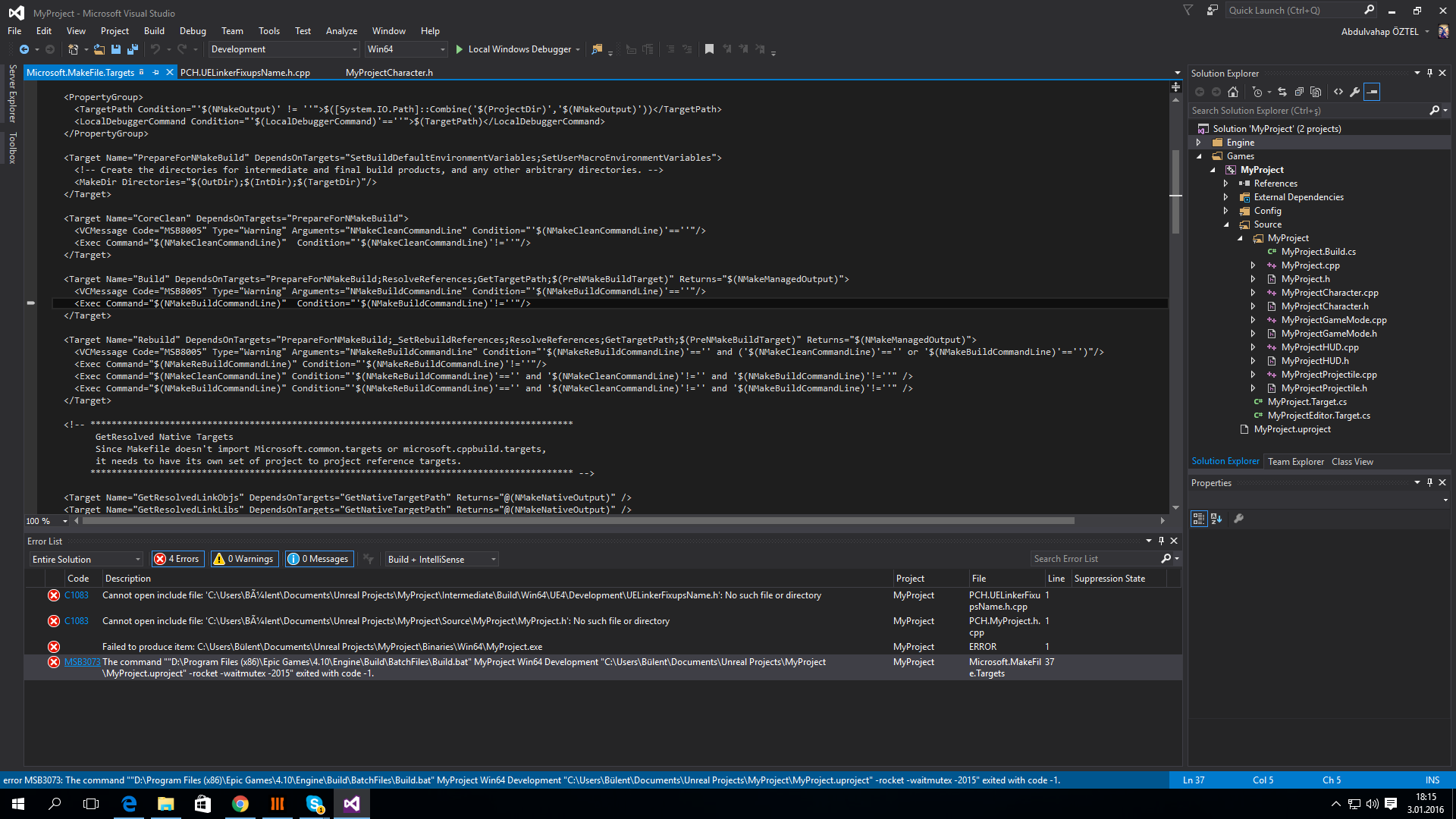Open the MSB3073 error code link
Screen dimensions: 1456x819
pos(82,662)
